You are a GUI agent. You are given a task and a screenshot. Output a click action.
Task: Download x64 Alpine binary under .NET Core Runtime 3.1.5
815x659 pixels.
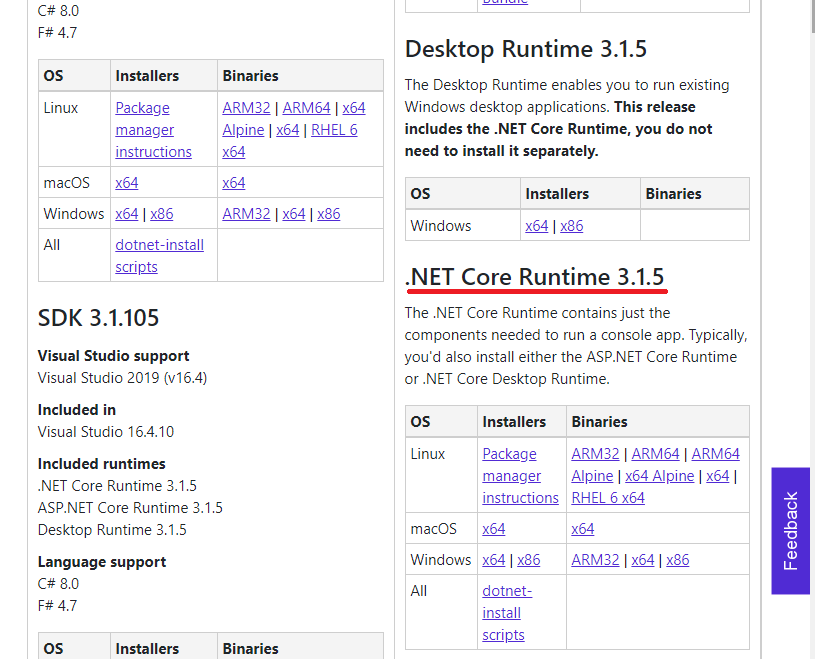coord(660,476)
